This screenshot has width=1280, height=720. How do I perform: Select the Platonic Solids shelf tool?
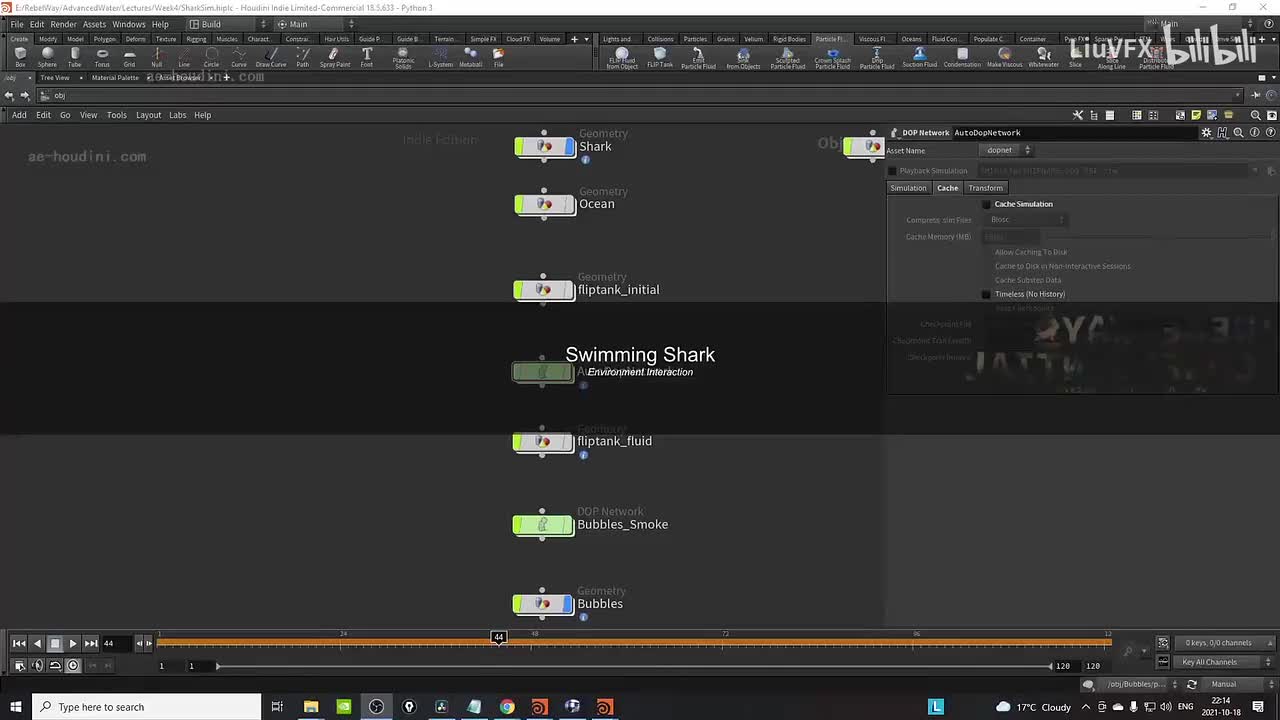[403, 58]
